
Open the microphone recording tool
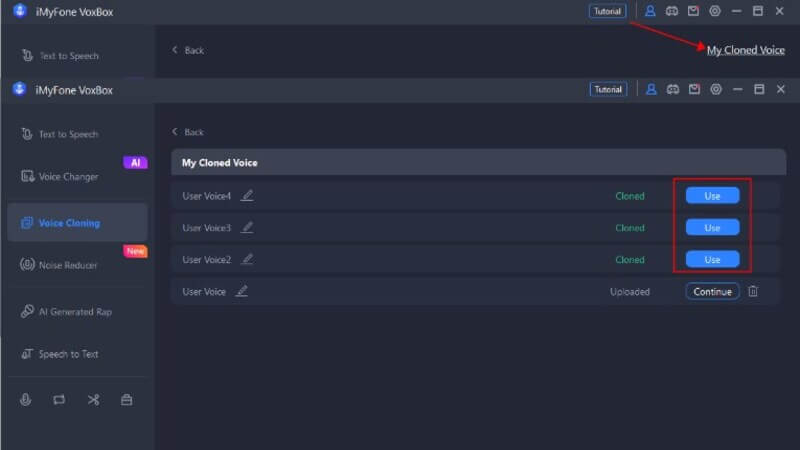26,399
